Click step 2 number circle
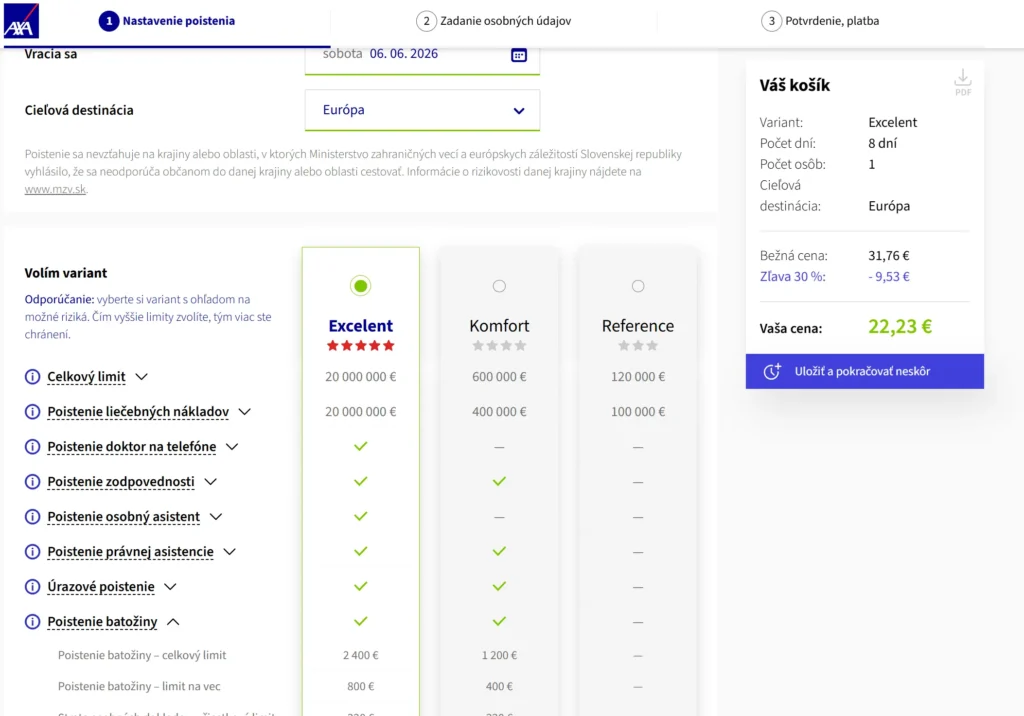This screenshot has height=716, width=1024. pyautogui.click(x=426, y=21)
